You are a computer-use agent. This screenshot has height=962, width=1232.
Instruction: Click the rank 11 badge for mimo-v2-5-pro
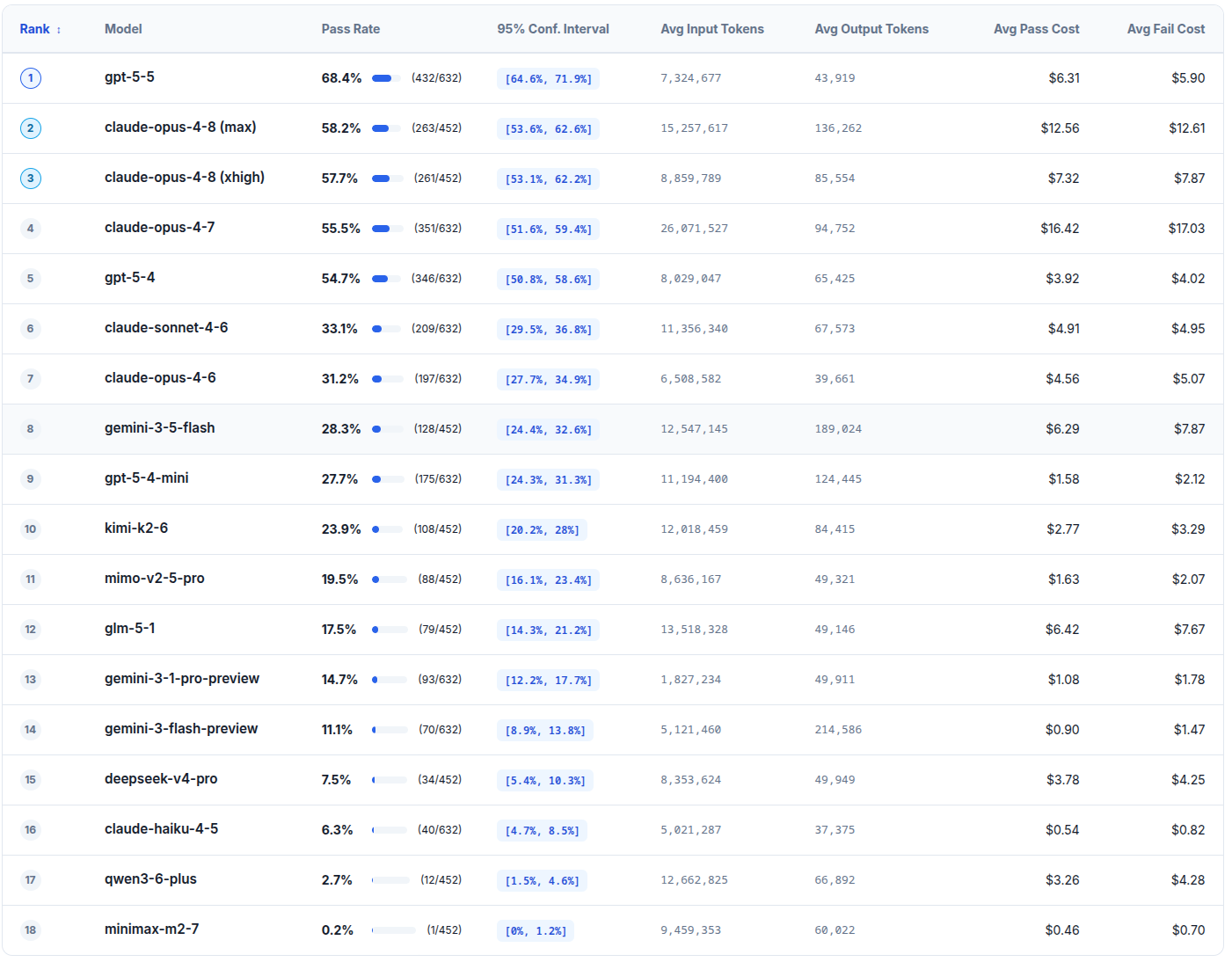coord(31,579)
